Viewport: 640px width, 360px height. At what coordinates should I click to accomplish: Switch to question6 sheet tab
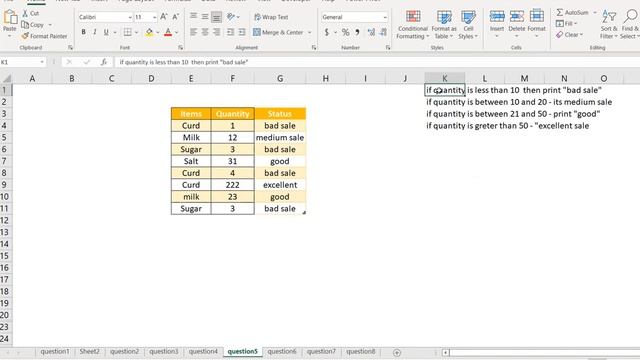282,351
